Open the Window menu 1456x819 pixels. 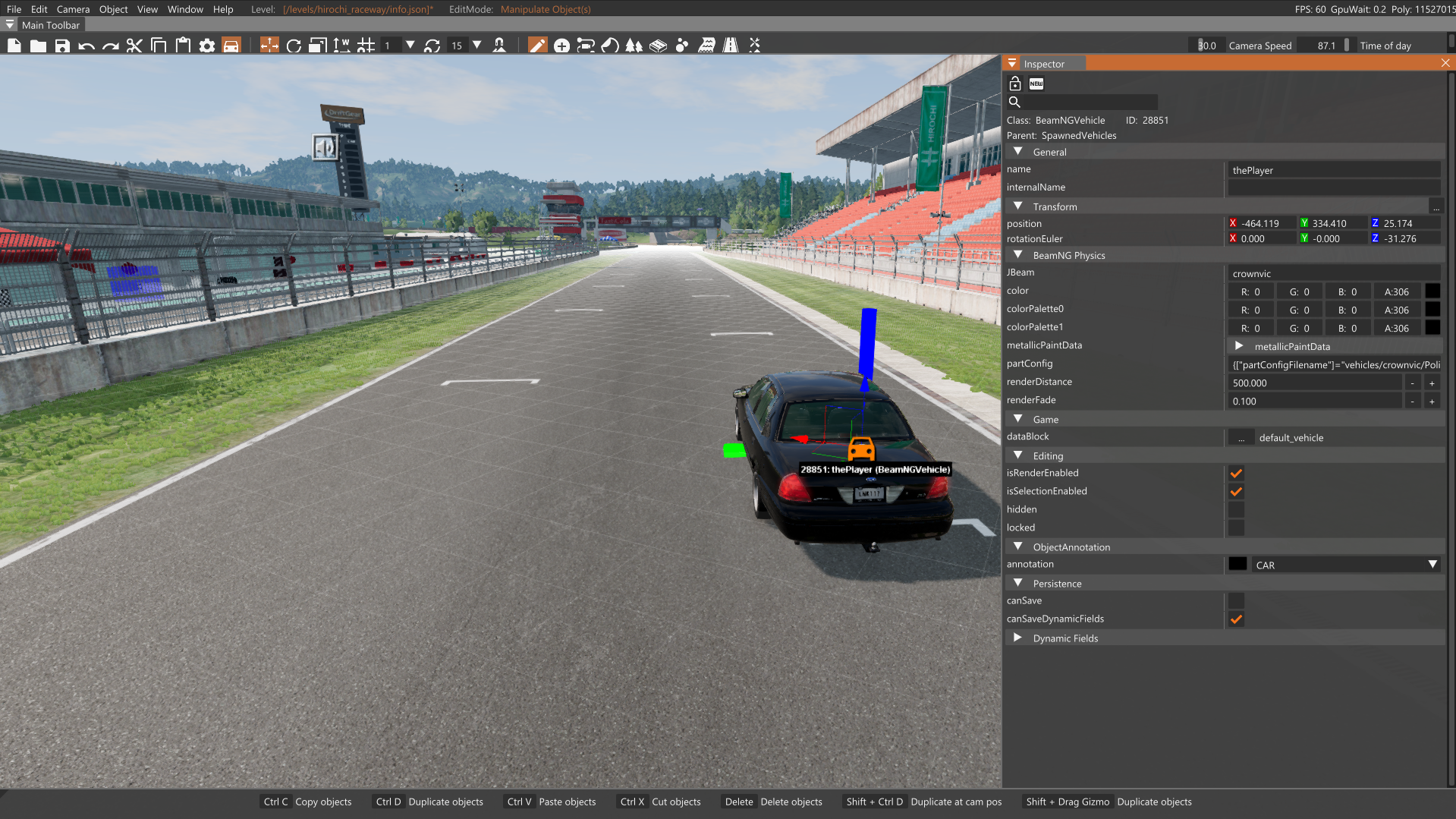point(185,9)
